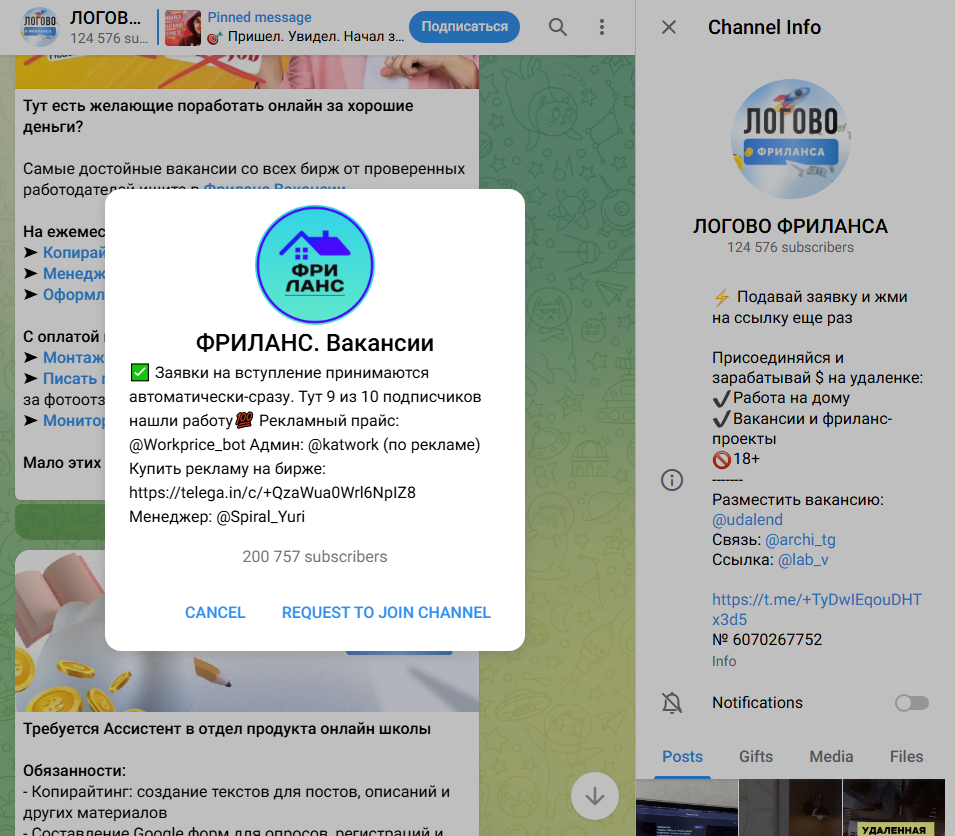The image size is (955, 836).
Task: Click the № 6070267752 text
Action: pos(767,639)
